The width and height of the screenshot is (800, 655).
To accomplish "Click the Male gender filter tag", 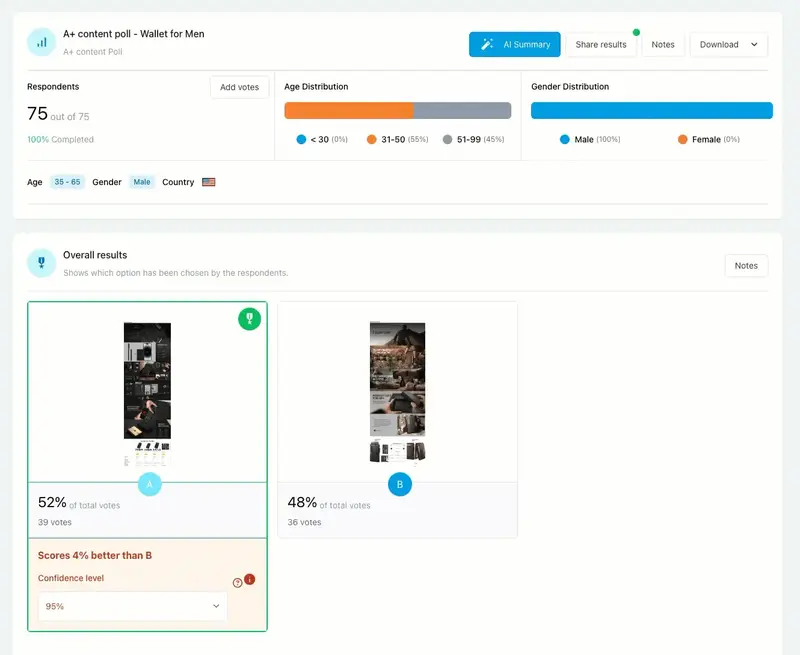I will (142, 182).
